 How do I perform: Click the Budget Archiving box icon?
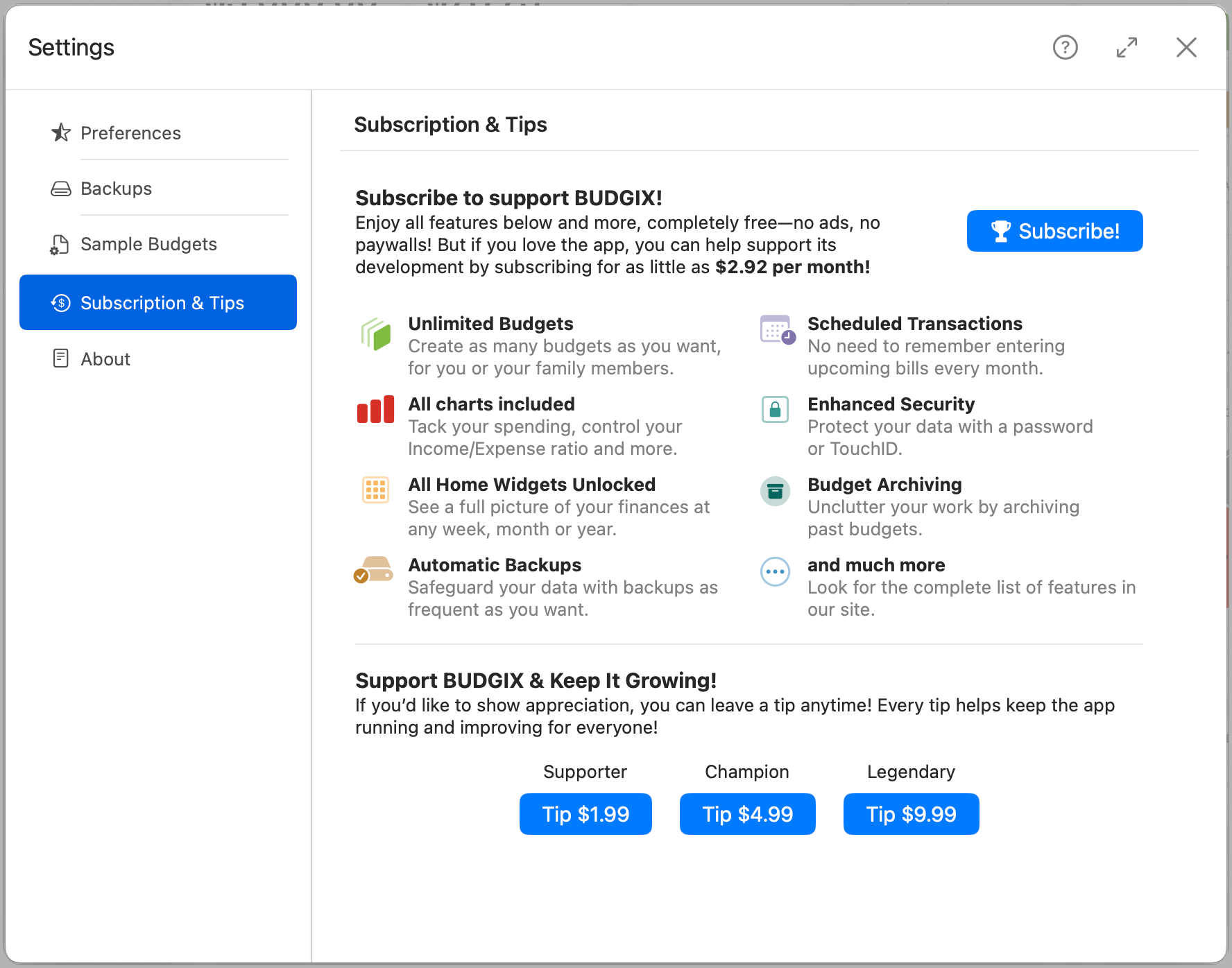776,492
